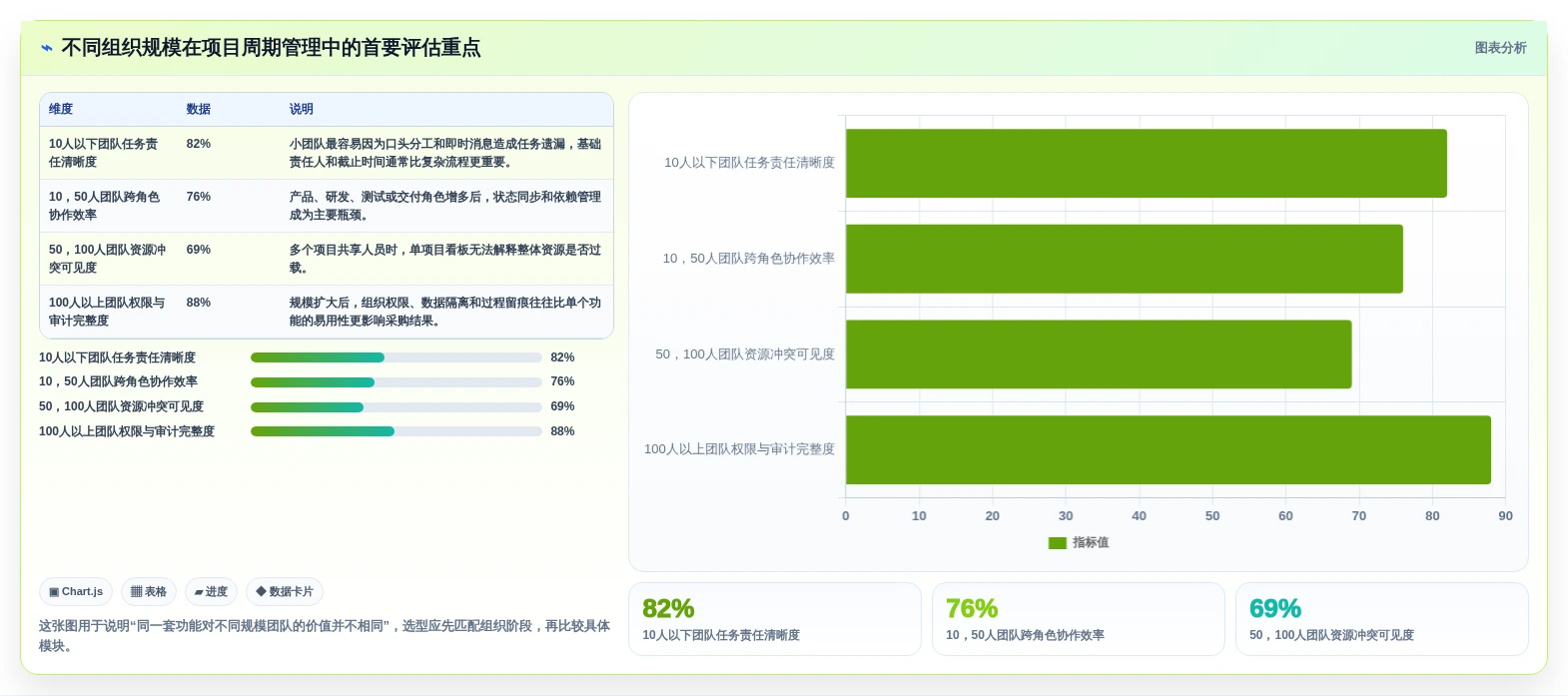Click the chart bar for 50，100人团队资源冲突可见度
Viewport: 1568px width, 696px height.
[x=1099, y=354]
